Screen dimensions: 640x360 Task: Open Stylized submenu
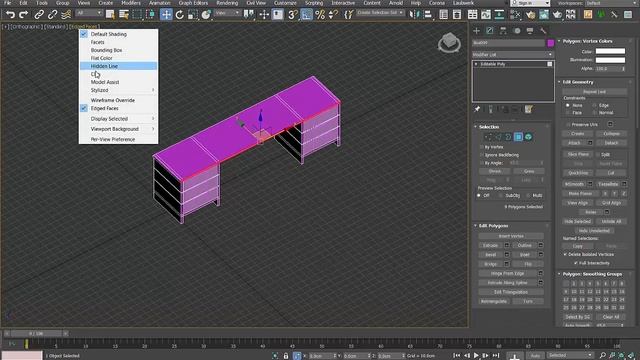118,90
